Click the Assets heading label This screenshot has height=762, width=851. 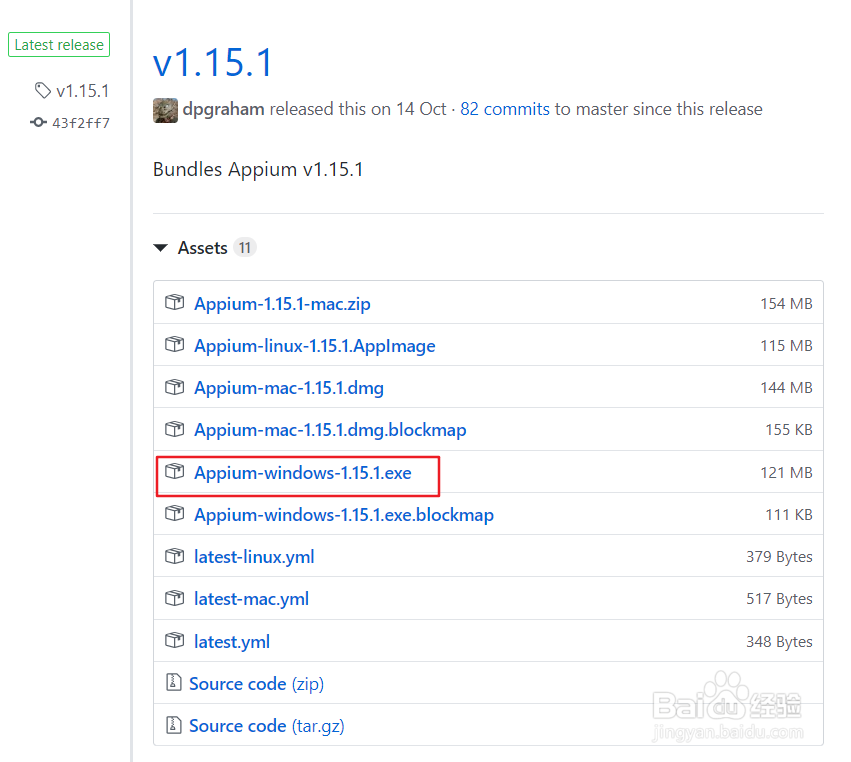[202, 248]
